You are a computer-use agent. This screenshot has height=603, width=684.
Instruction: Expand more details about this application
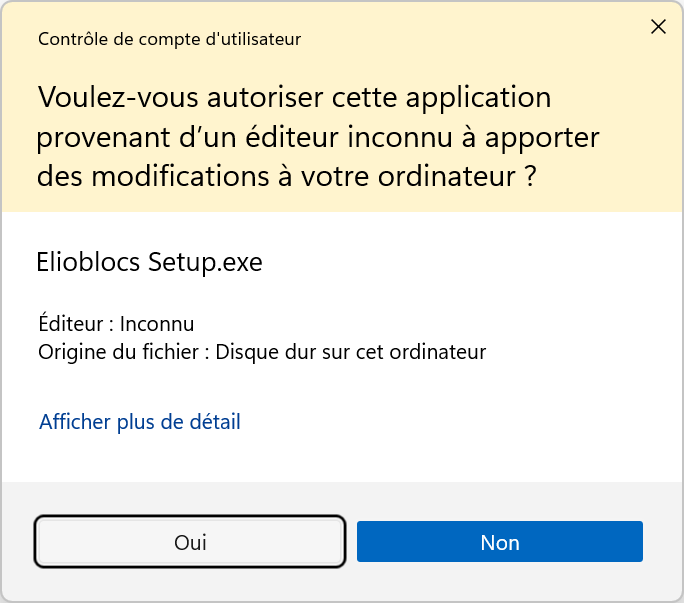coord(140,421)
